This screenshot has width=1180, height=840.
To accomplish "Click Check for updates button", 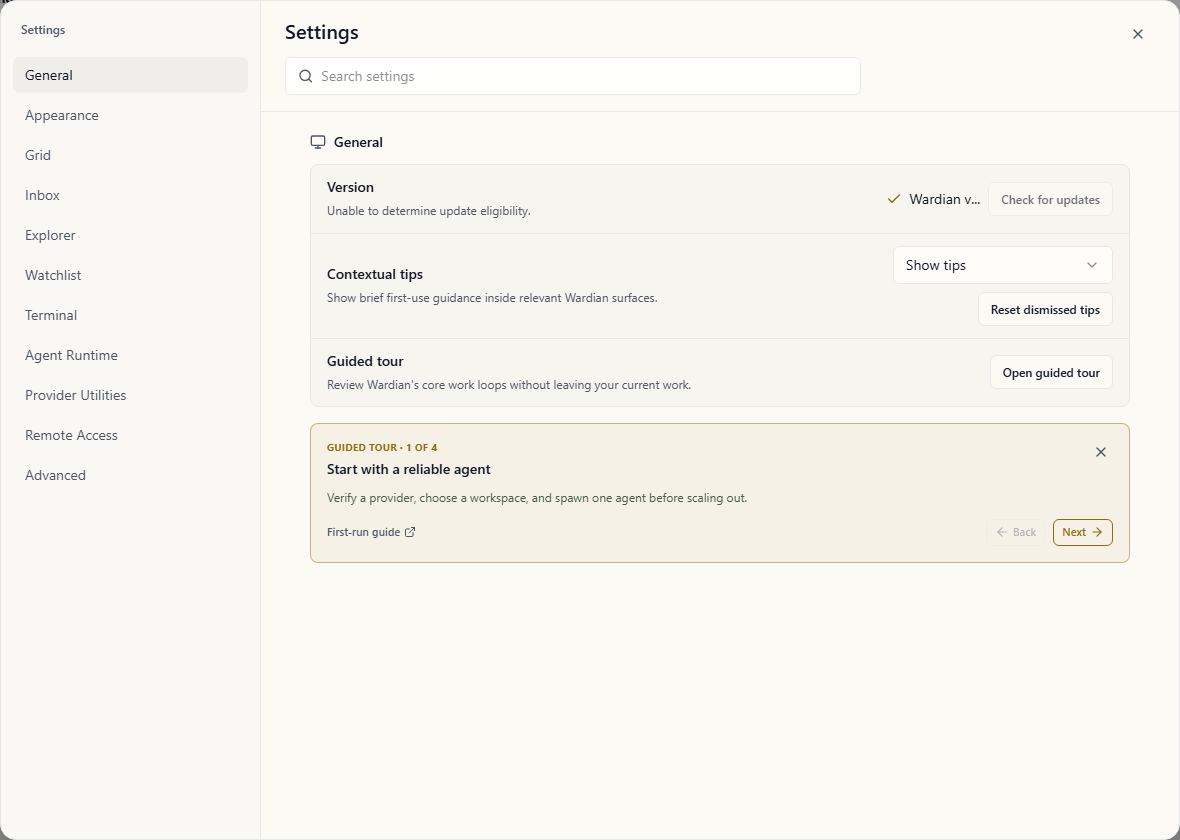I will click(1050, 199).
